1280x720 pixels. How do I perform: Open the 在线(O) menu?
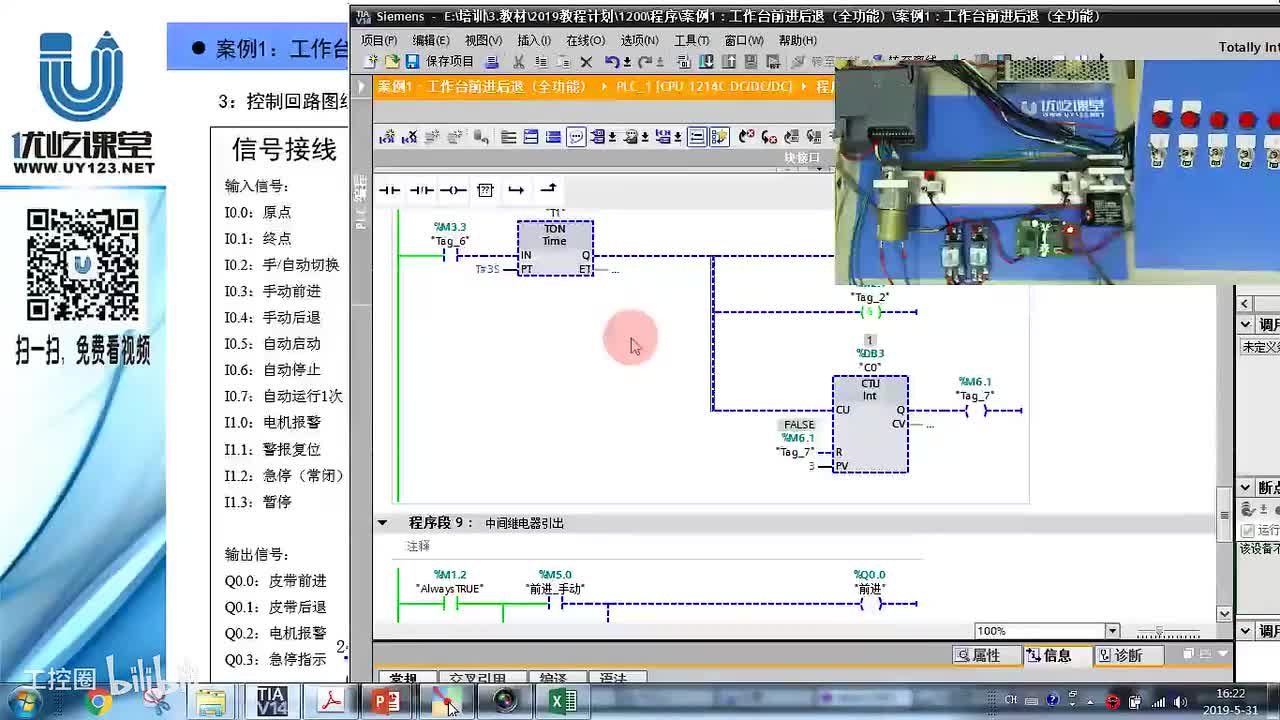coord(585,40)
